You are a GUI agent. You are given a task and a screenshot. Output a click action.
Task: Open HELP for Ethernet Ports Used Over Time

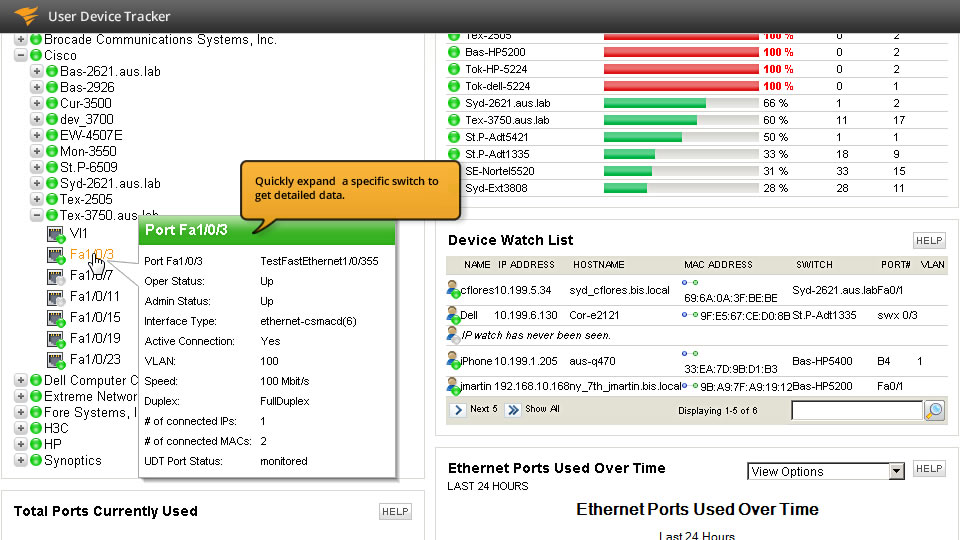[929, 468]
